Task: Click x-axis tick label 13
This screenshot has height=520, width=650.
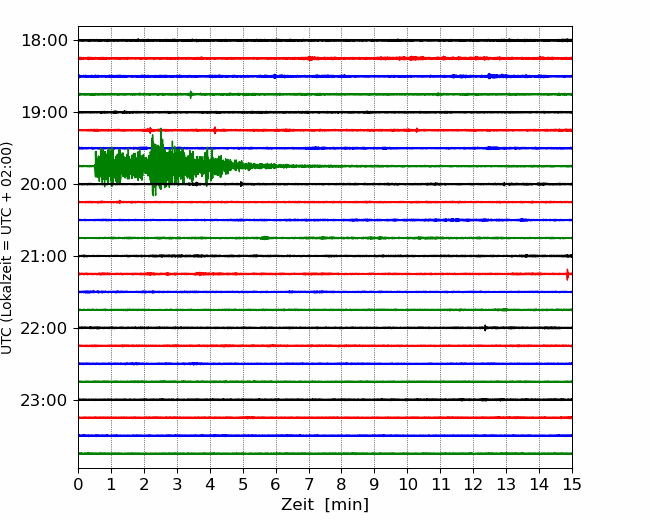Action: click(x=507, y=484)
